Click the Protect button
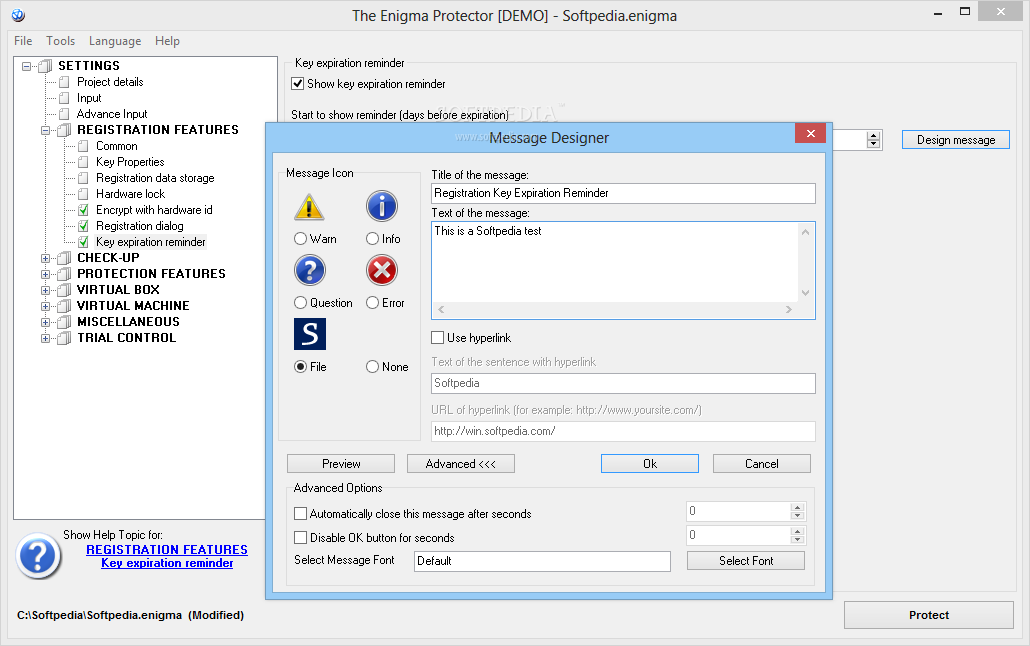The image size is (1030, 646). [x=929, y=615]
